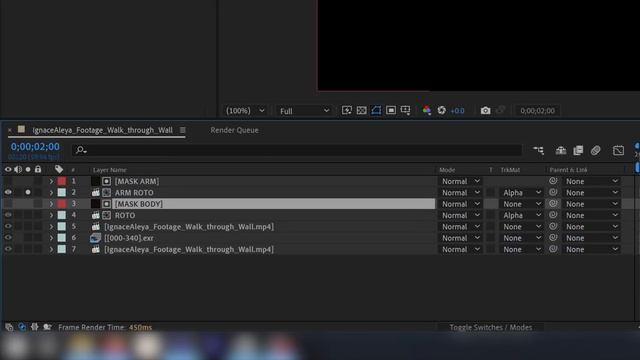The width and height of the screenshot is (640, 360).
Task: Enable Frame Blending for layers icon
Action: coord(578,150)
